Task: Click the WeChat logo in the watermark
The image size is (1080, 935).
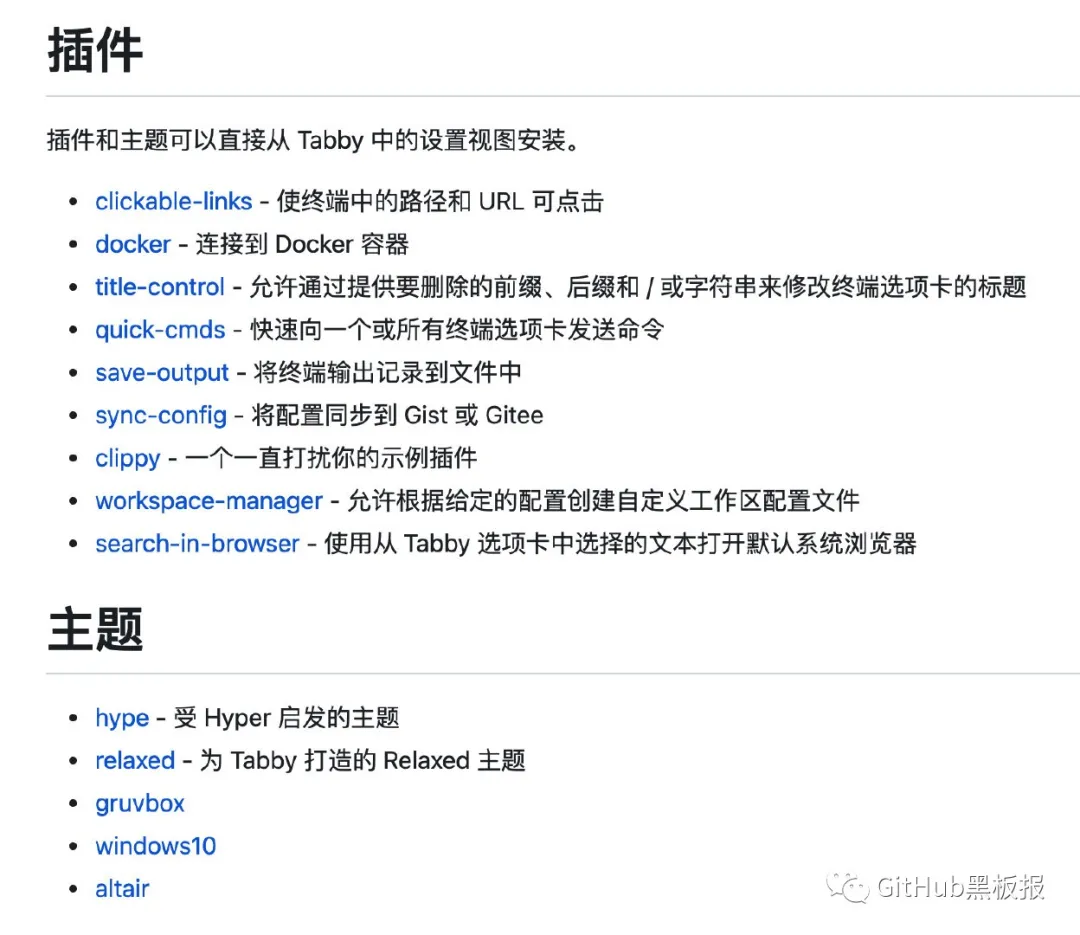Action: [848, 887]
